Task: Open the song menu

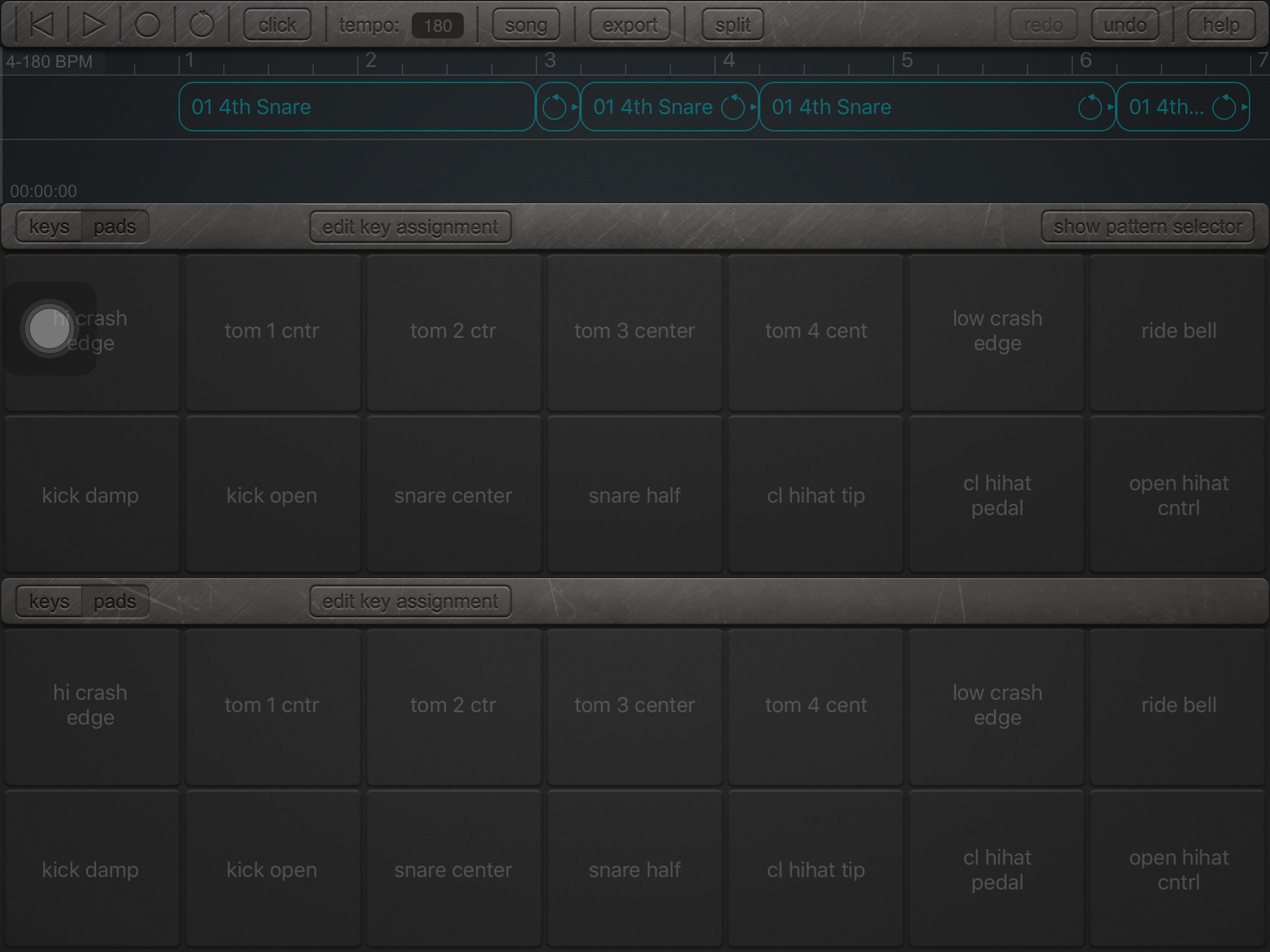Action: tap(525, 25)
